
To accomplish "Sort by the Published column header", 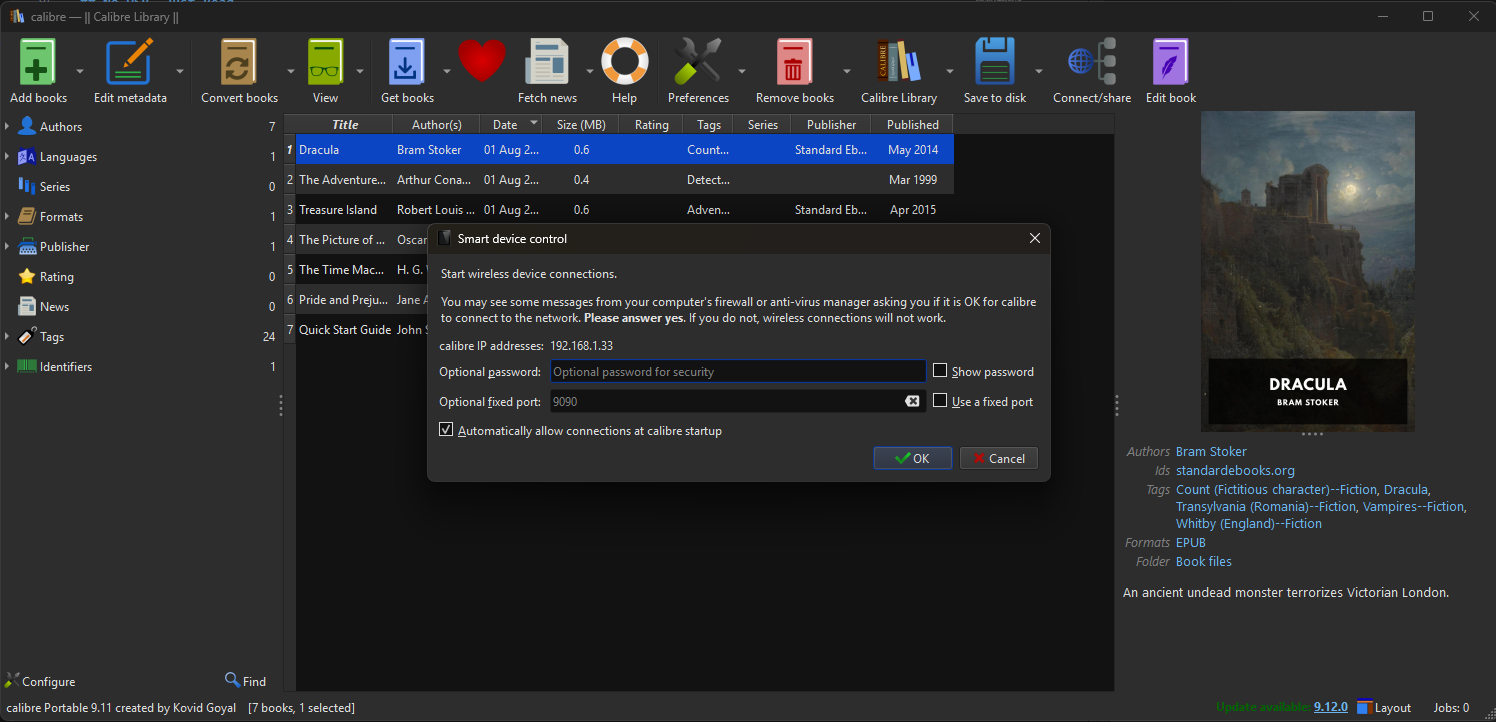I will [x=912, y=124].
